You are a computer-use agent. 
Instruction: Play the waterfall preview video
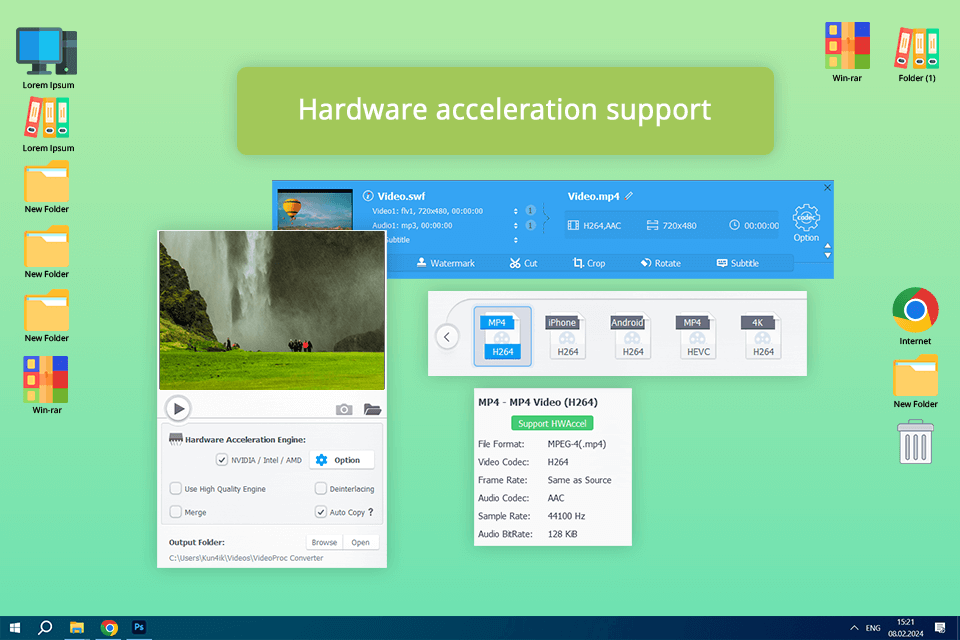178,408
